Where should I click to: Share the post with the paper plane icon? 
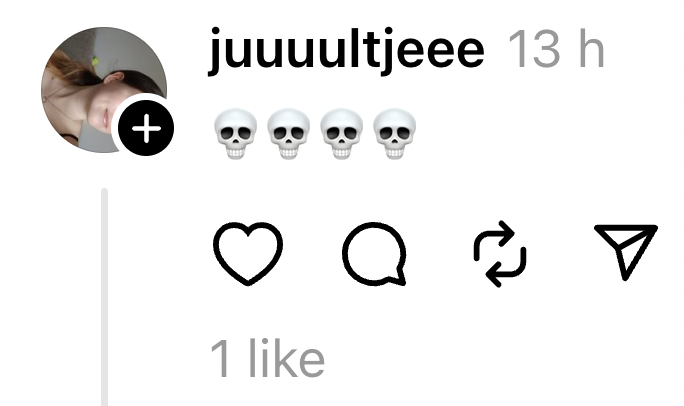pos(626,252)
